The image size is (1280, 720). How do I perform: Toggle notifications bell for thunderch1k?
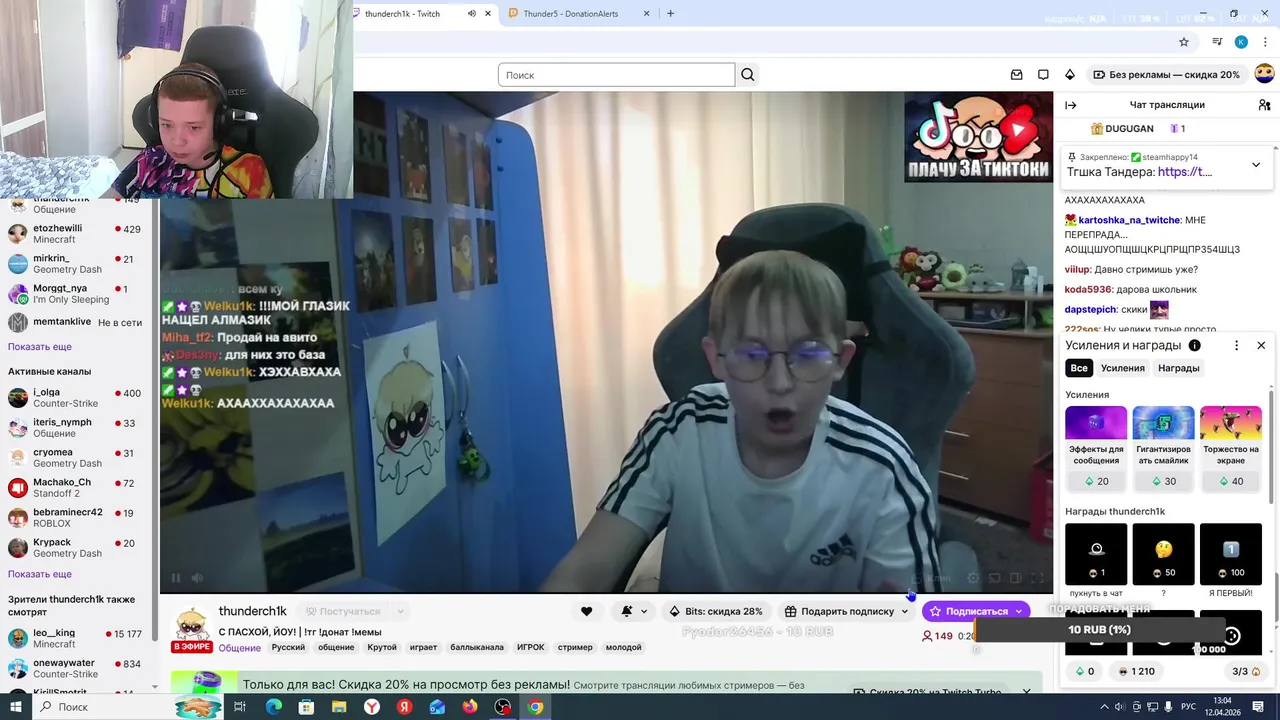tap(627, 611)
